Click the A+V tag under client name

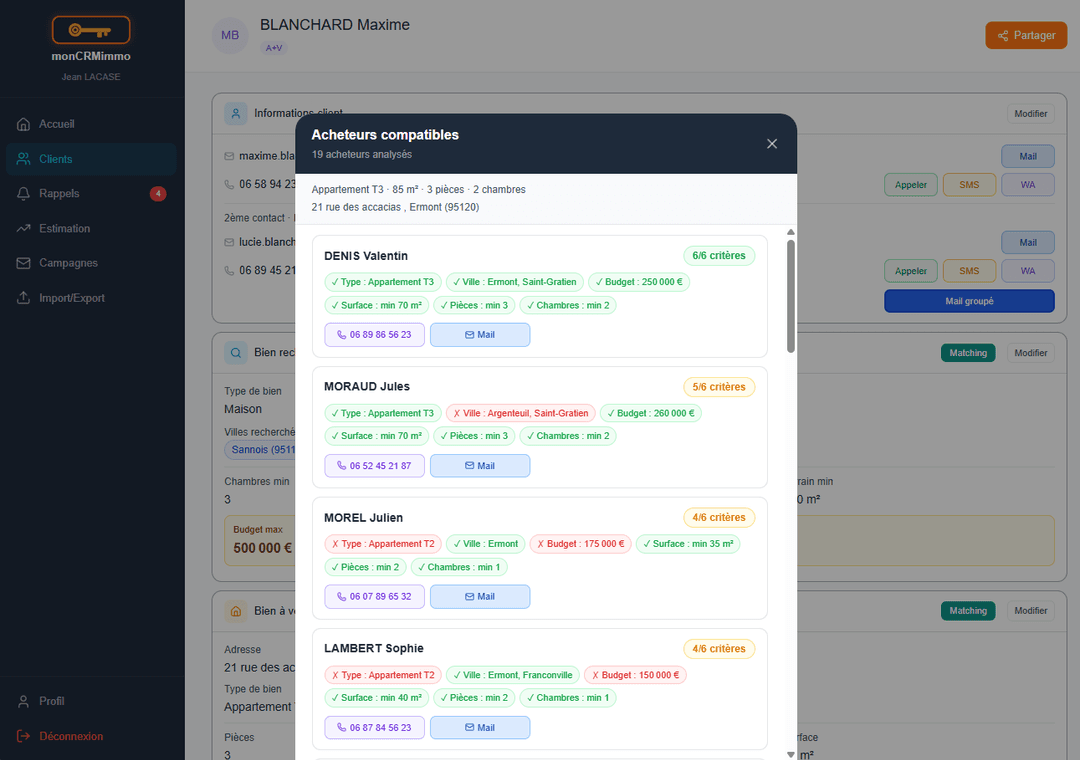click(x=273, y=48)
